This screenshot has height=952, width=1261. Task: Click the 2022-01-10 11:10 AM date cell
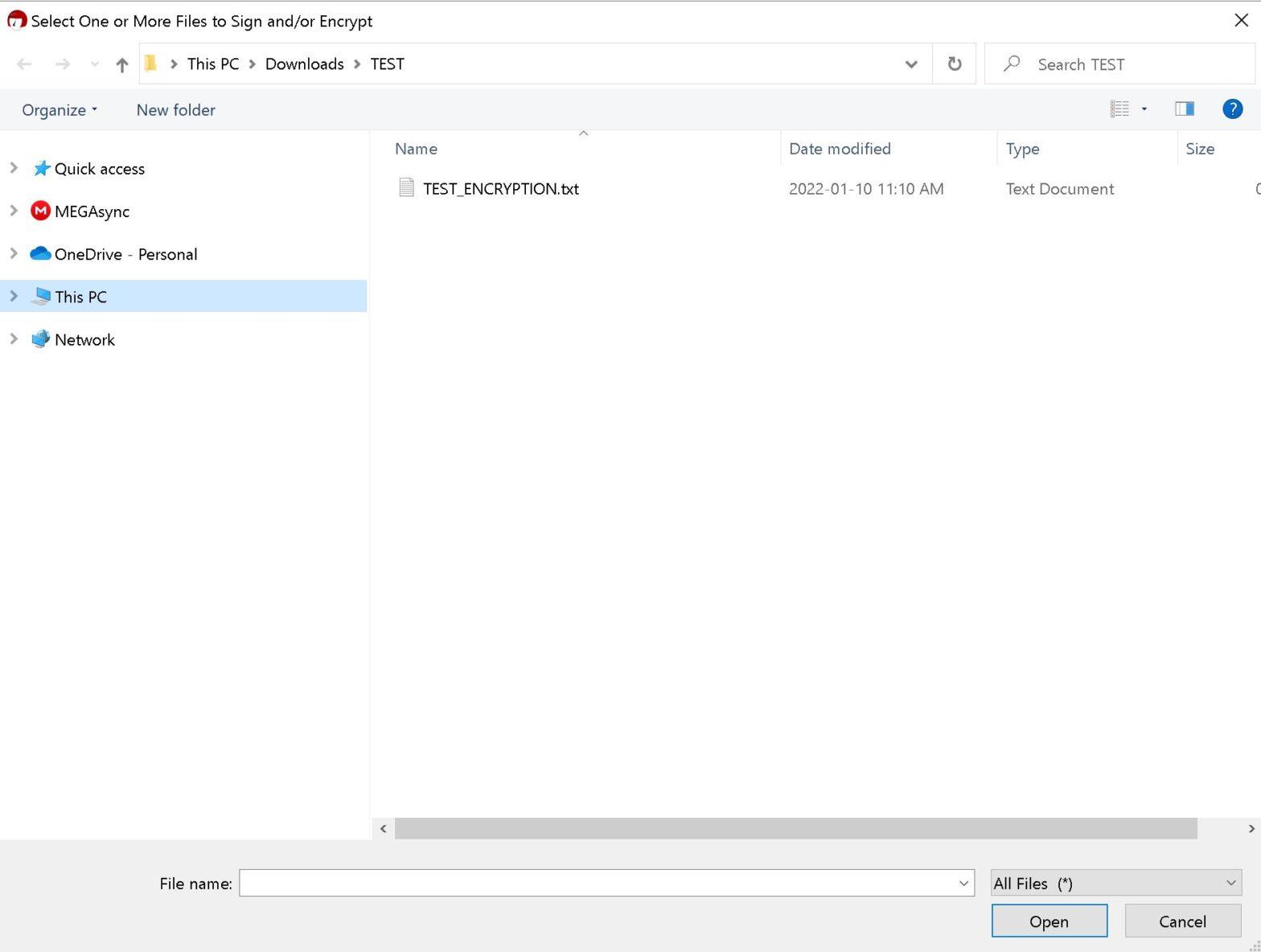coord(866,189)
